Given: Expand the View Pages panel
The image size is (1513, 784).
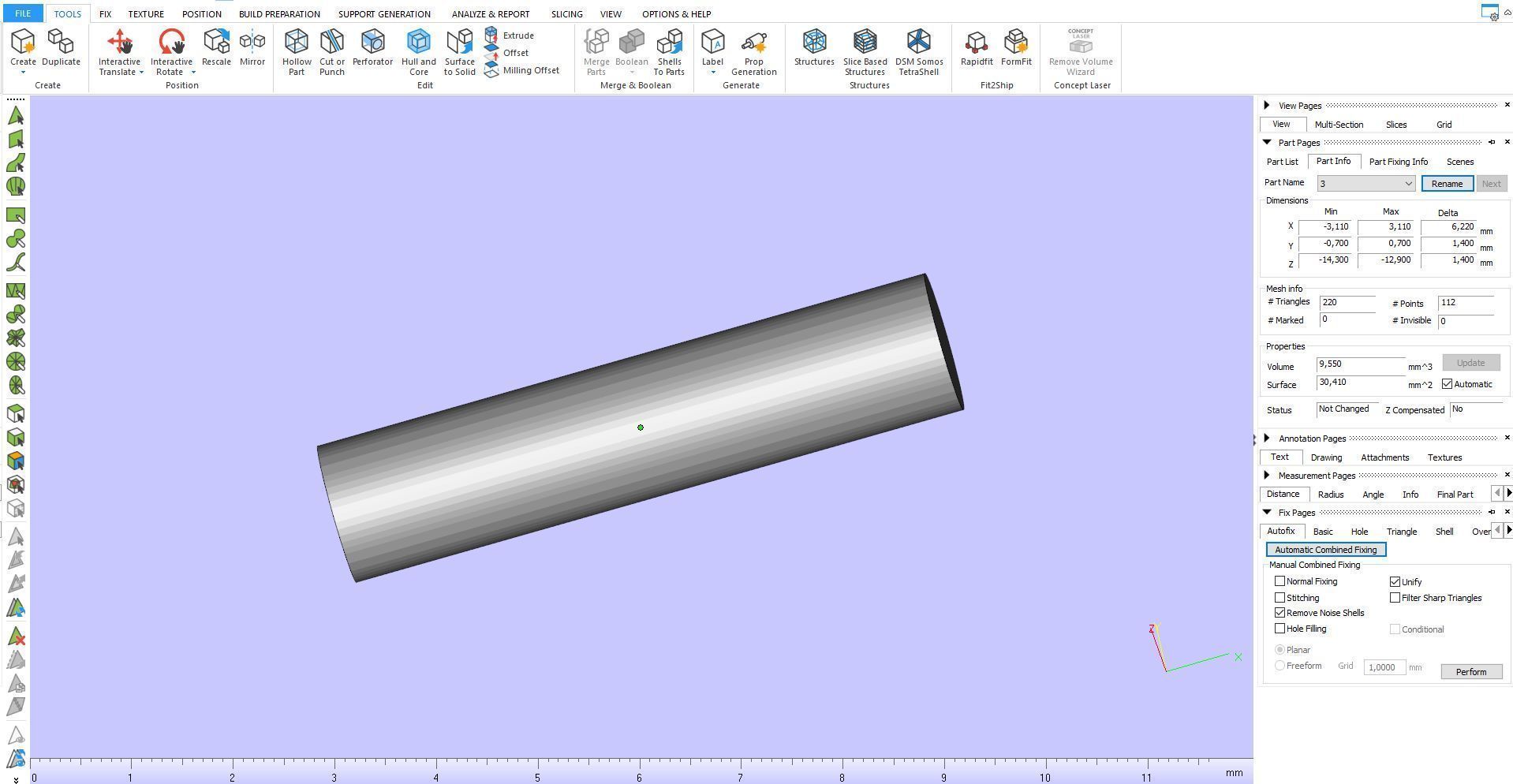Looking at the screenshot, I should 1266,106.
